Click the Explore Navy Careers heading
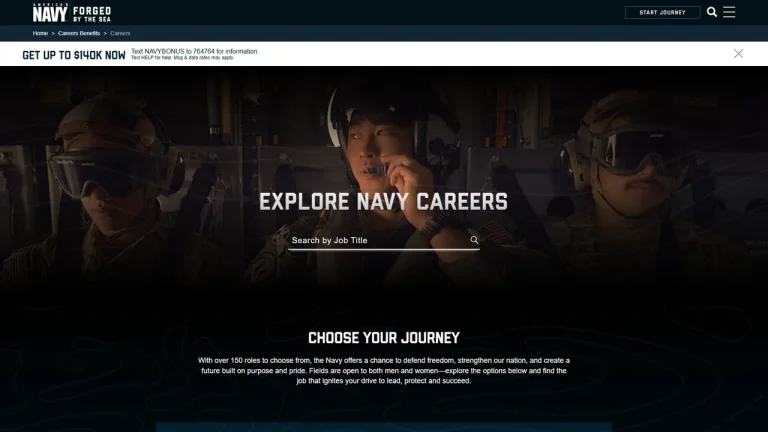 tap(384, 202)
